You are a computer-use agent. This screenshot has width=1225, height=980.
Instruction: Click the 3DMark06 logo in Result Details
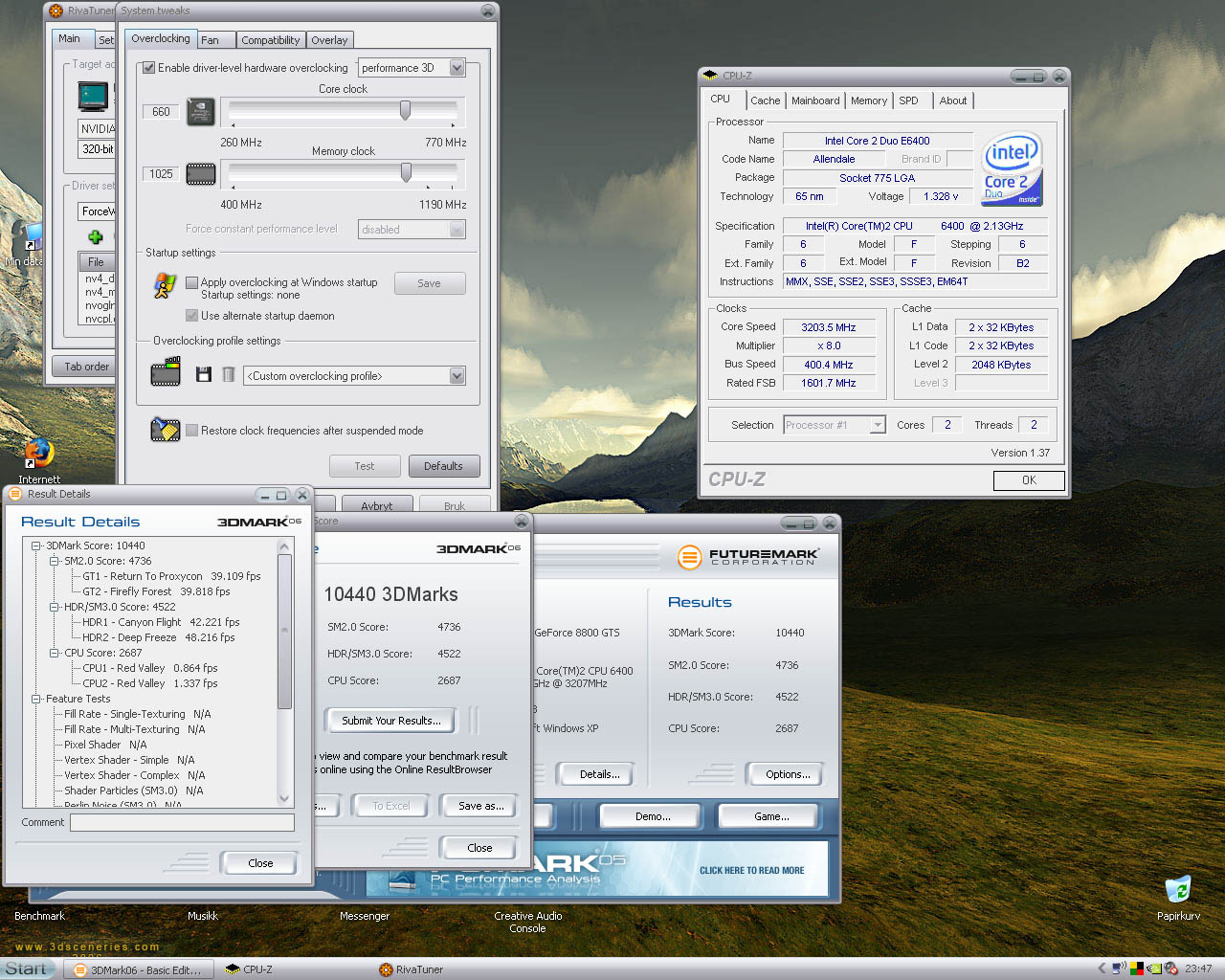coord(258,522)
